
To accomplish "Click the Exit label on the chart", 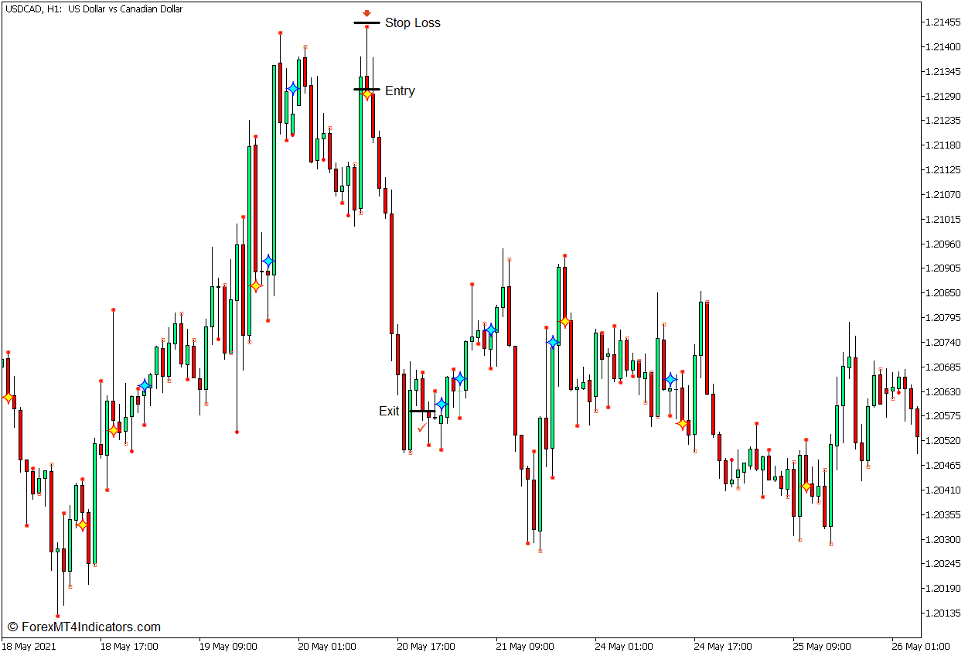I will coord(388,411).
